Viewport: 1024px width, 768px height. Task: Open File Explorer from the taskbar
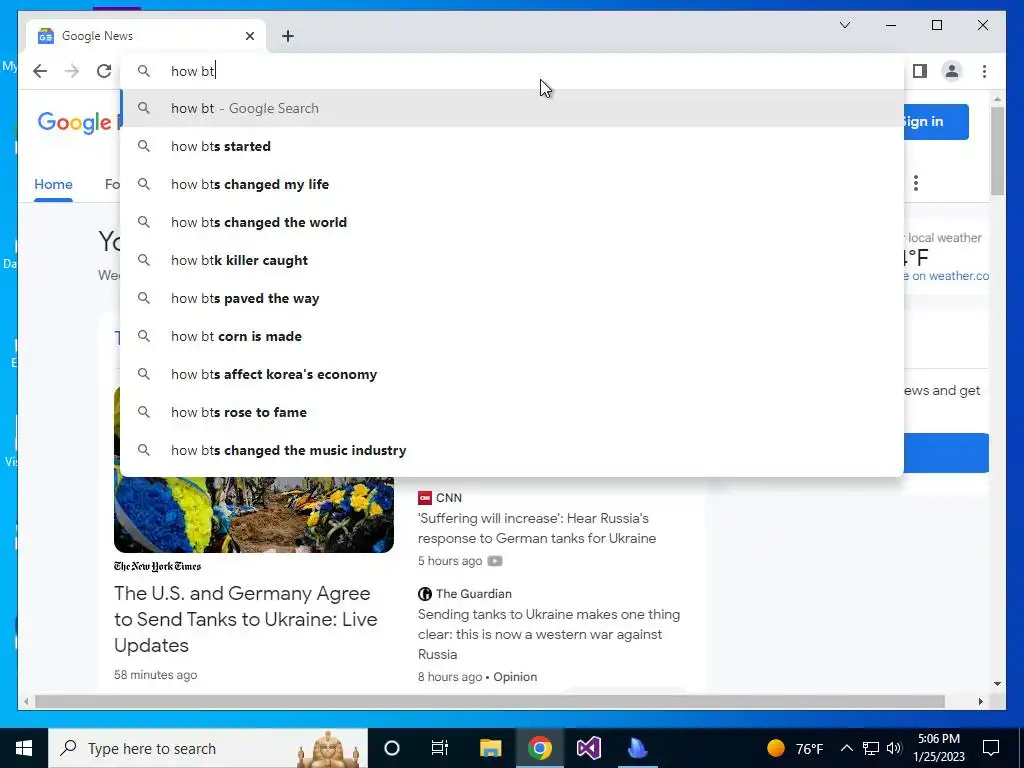[490, 748]
